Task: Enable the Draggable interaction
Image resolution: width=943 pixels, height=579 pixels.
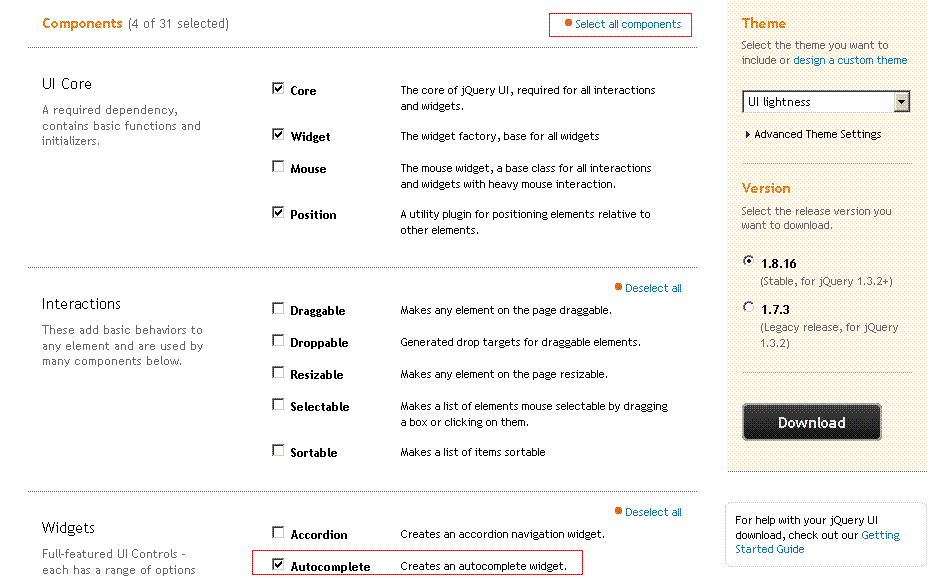Action: 278,307
